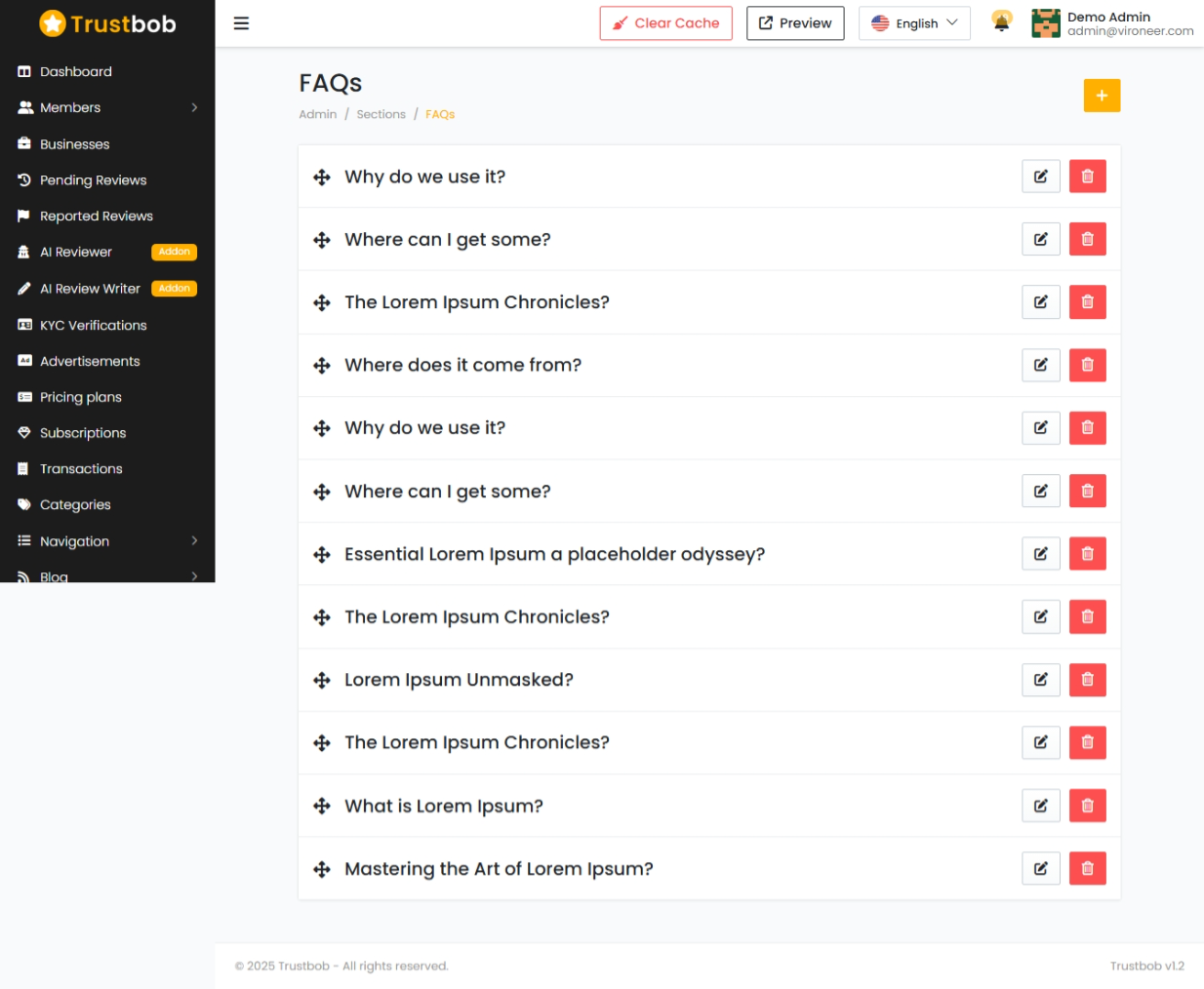Screen dimensions: 1204x989
Task: Add a new FAQ with the plus button
Action: 1102,96
